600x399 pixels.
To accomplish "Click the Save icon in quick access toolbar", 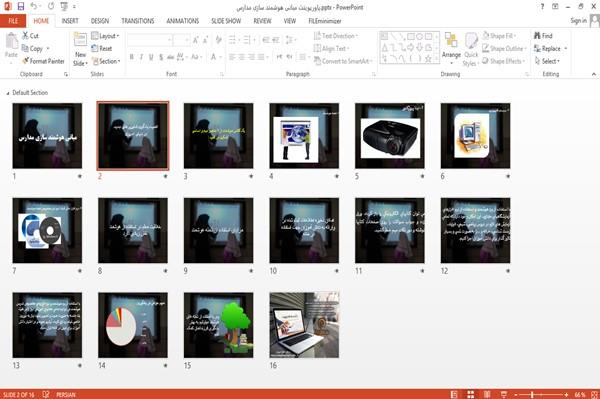I will click(x=21, y=6).
